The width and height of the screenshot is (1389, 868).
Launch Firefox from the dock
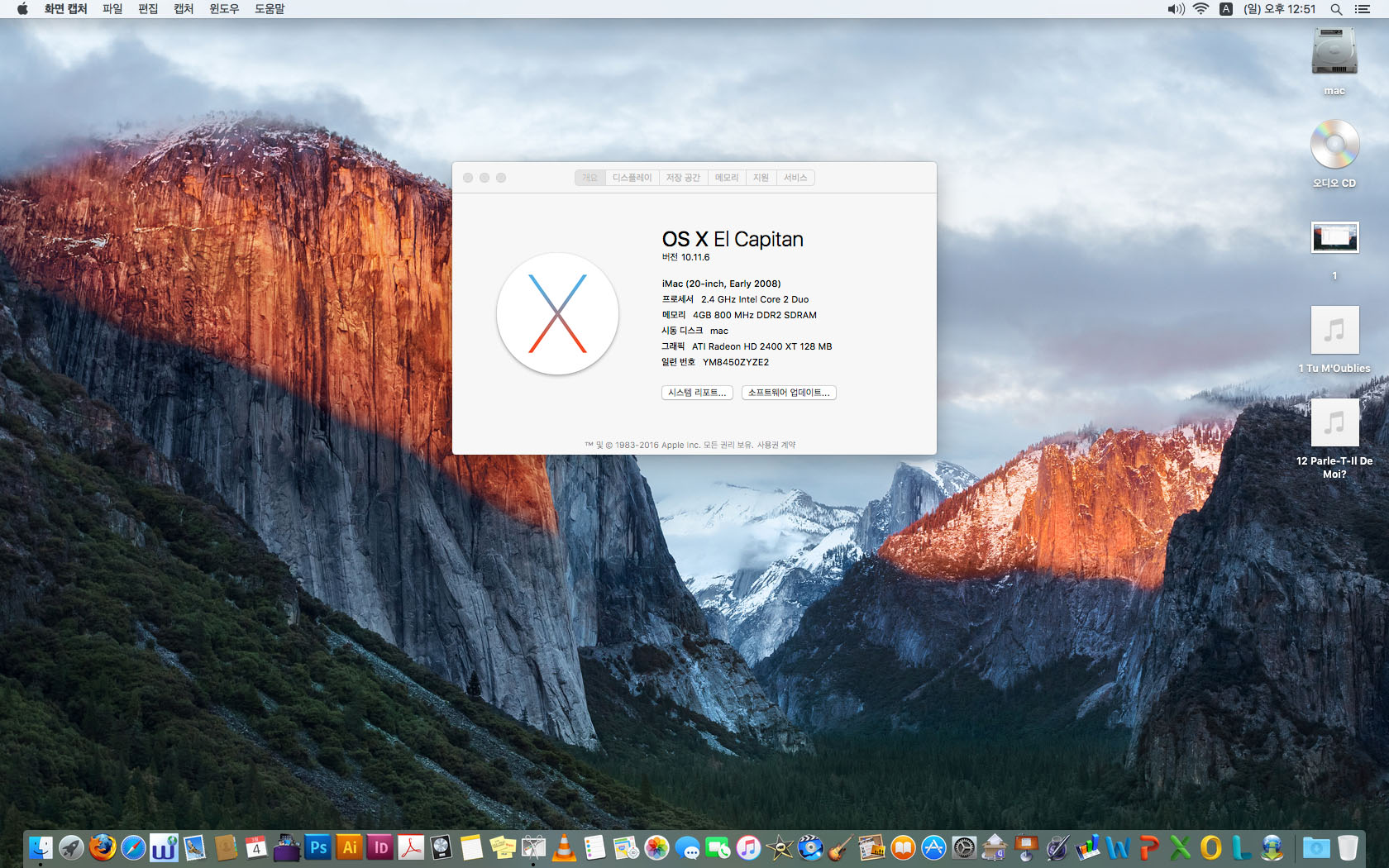click(x=103, y=847)
